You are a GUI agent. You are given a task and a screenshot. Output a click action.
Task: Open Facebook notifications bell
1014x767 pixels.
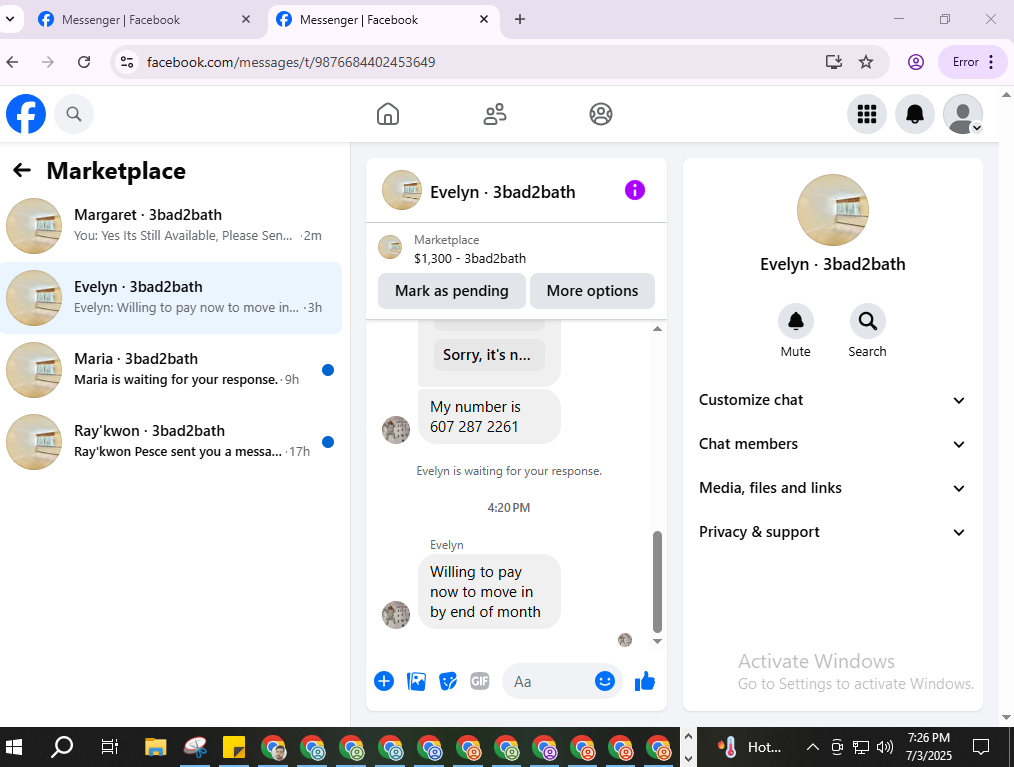[914, 114]
